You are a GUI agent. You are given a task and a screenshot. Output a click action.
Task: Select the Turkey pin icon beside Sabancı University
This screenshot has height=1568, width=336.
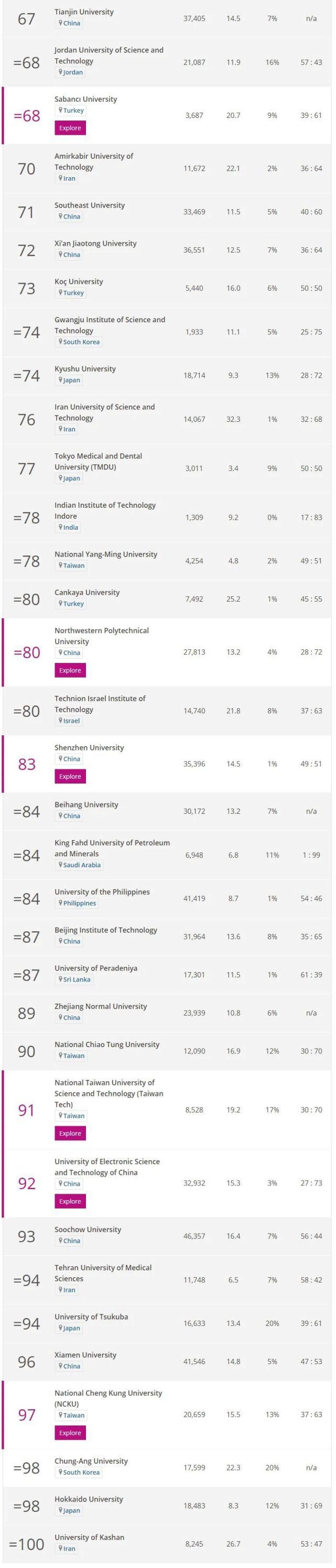[61, 110]
